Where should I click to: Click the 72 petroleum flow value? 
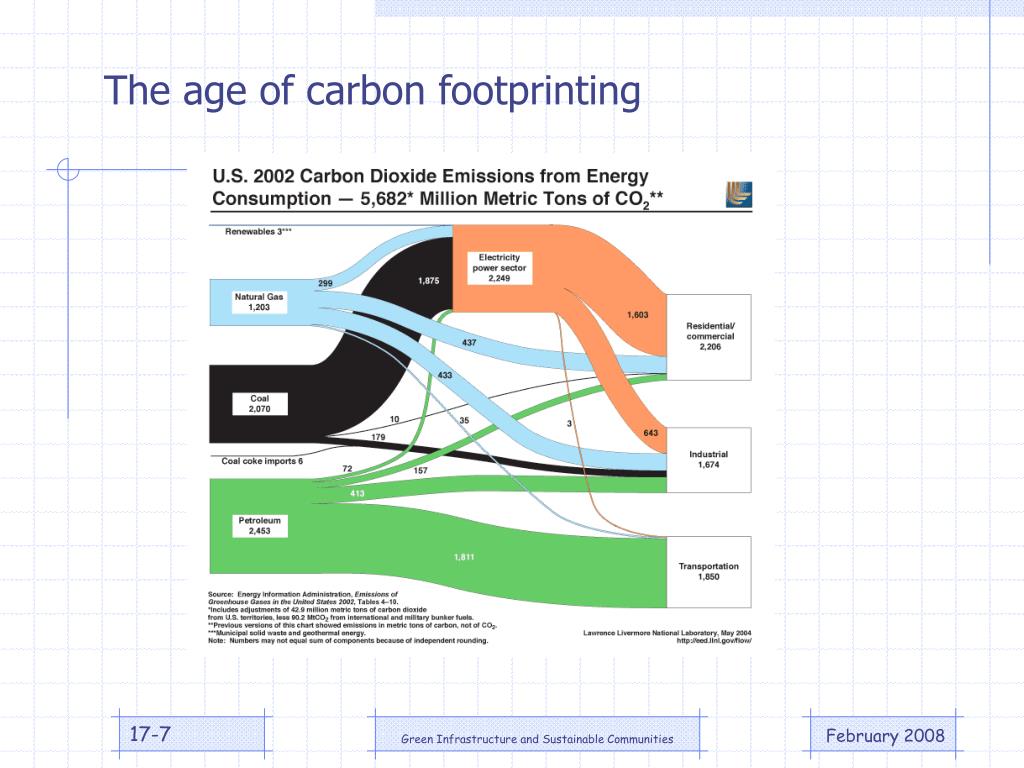pos(347,469)
